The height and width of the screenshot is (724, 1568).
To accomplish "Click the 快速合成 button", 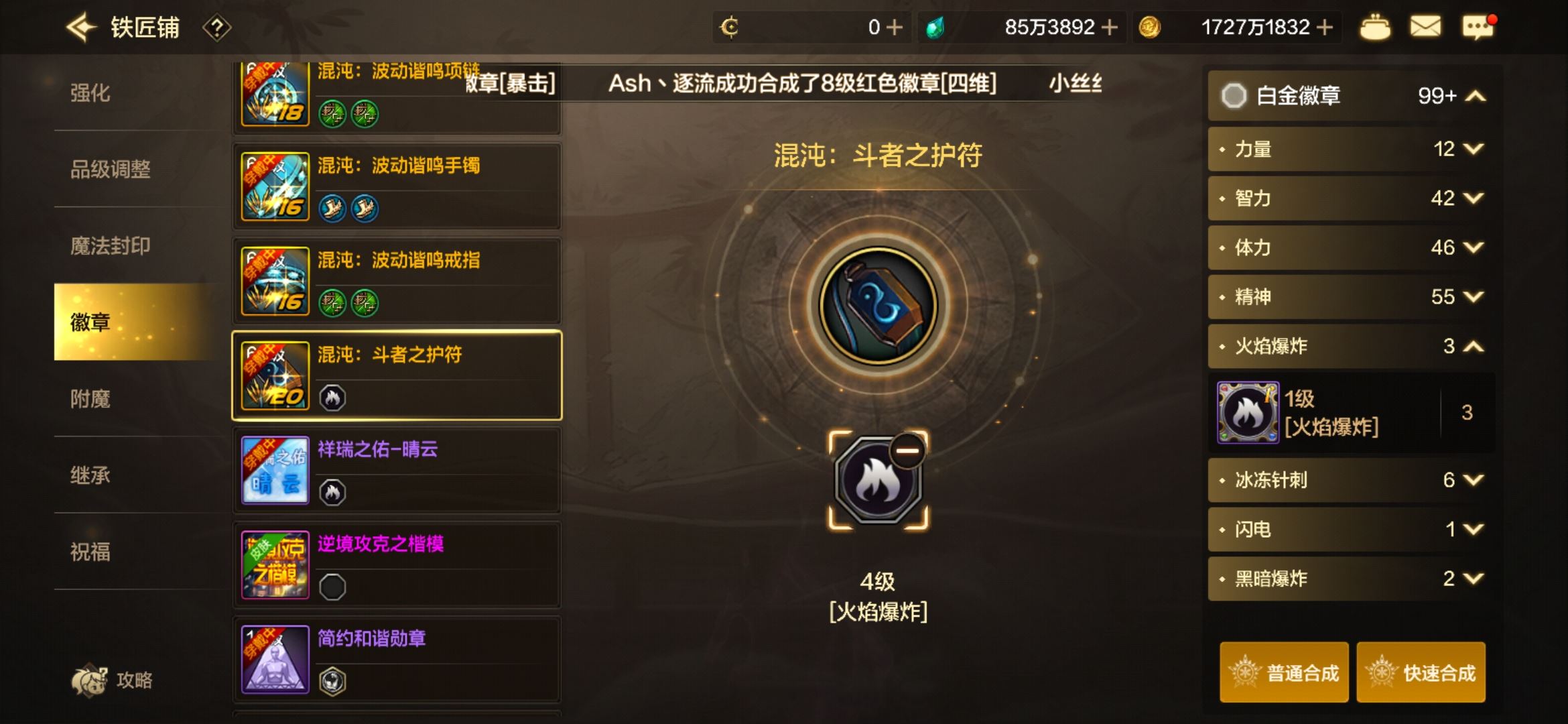I will point(1421,672).
